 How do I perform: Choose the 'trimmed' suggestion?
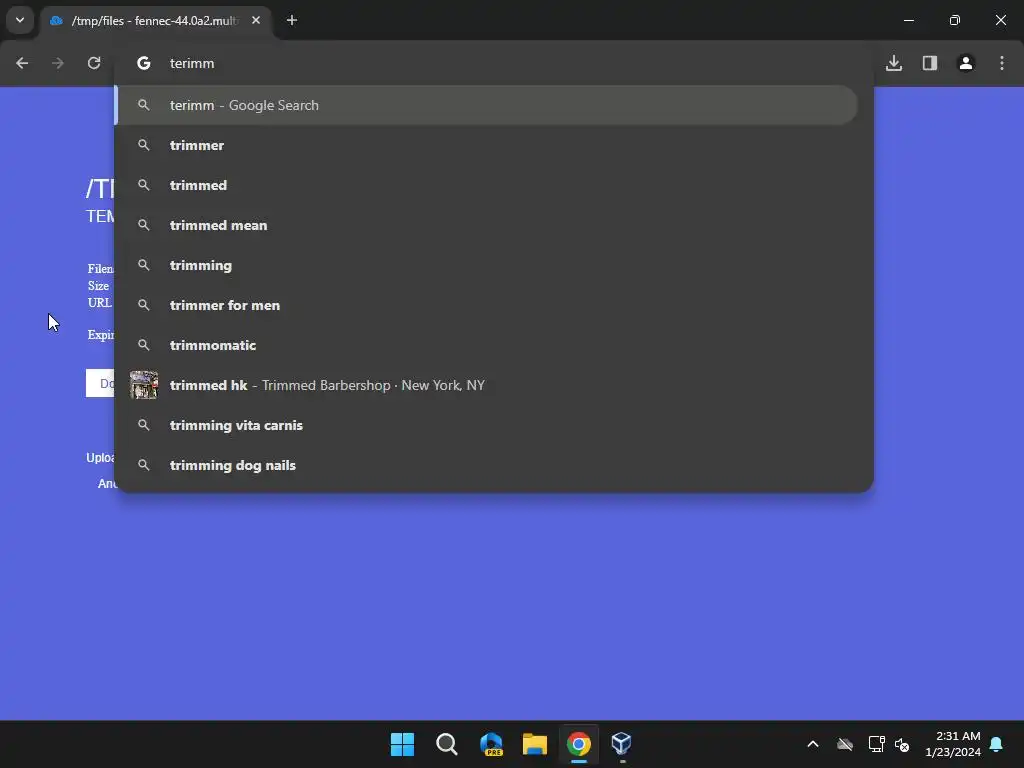486,185
